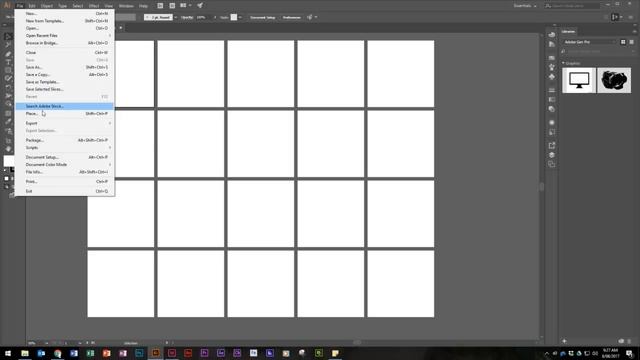Screen dimensions: 640x360
Task: Open the Color panel icon
Action: tap(552, 35)
